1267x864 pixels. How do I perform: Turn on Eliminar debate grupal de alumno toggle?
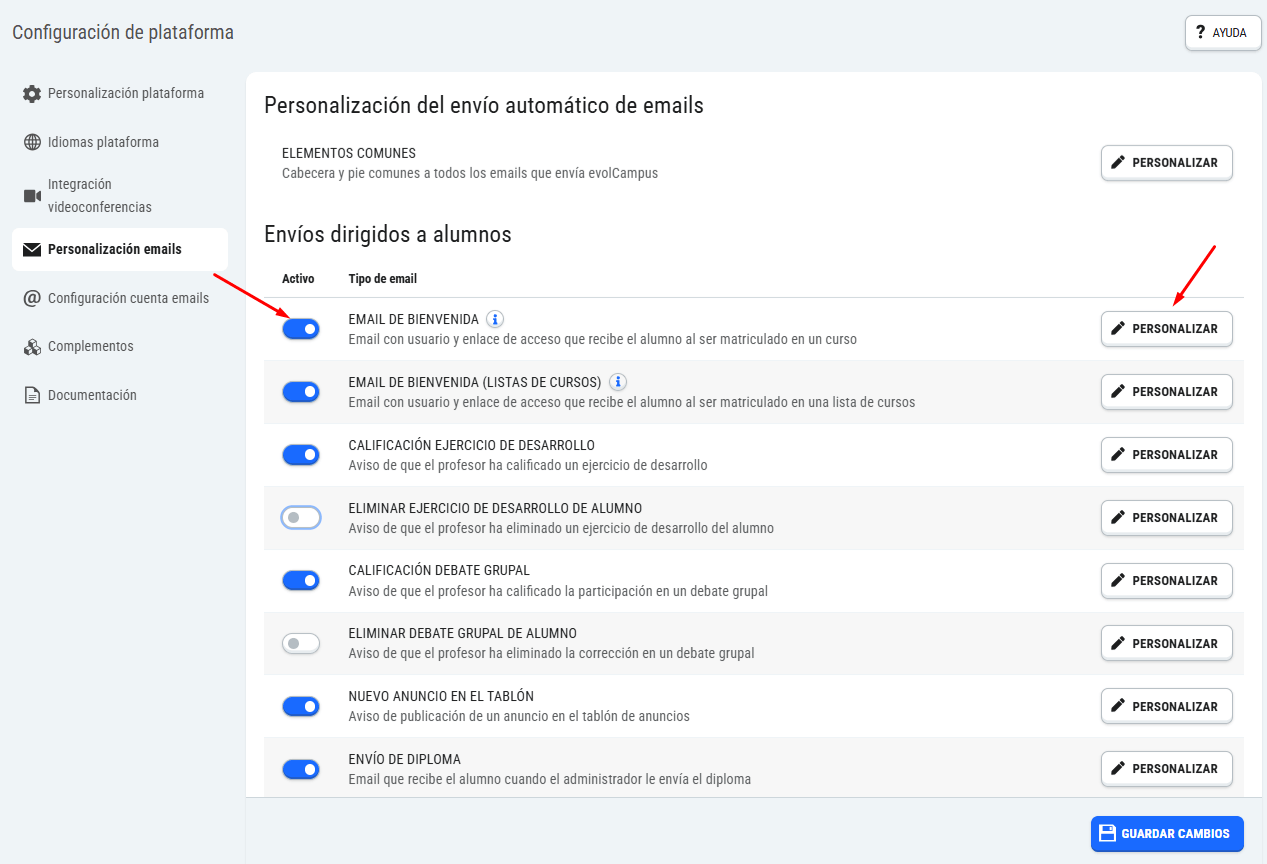pos(301,644)
